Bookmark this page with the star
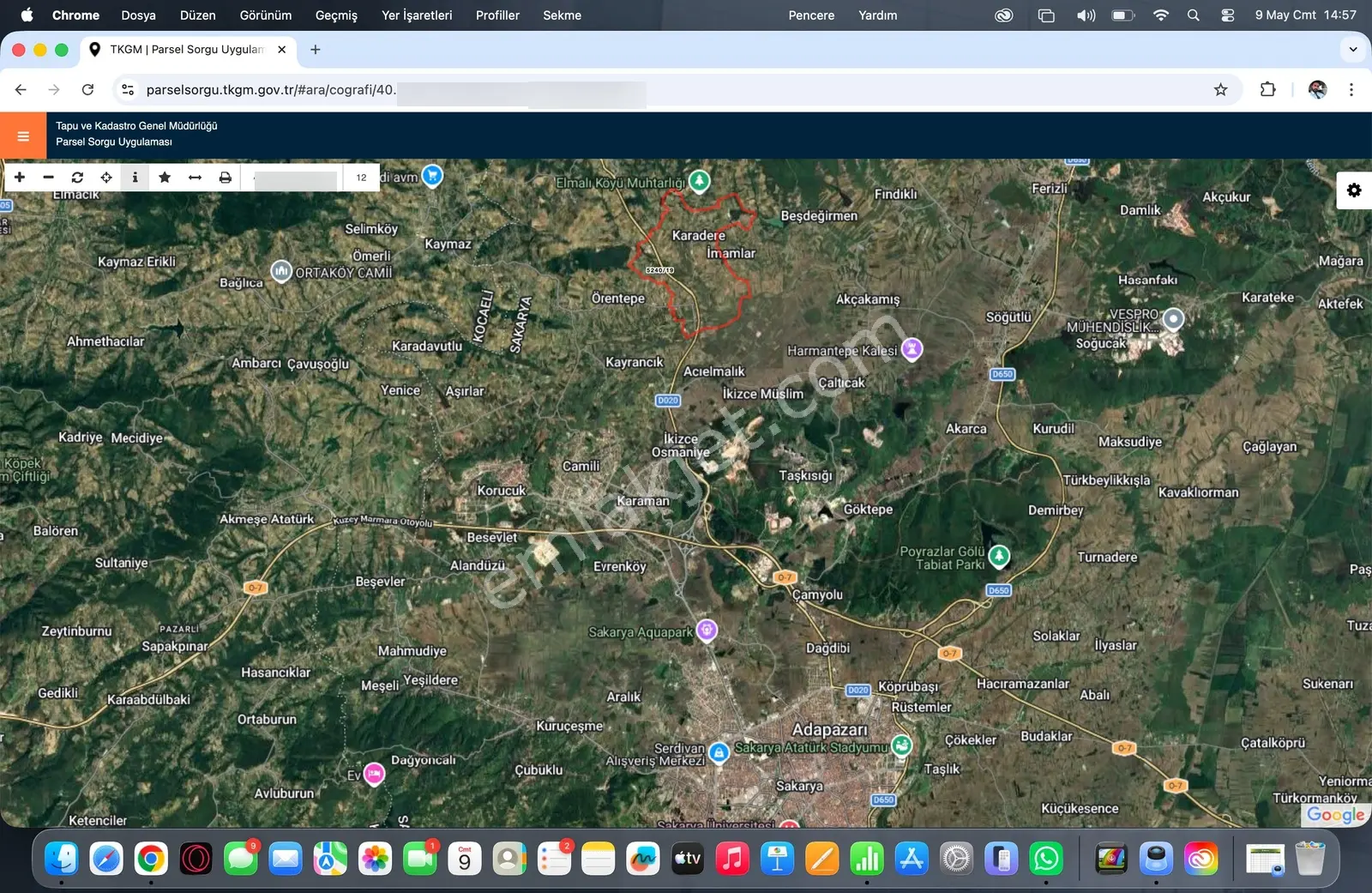Image resolution: width=1372 pixels, height=893 pixels. point(1220,89)
